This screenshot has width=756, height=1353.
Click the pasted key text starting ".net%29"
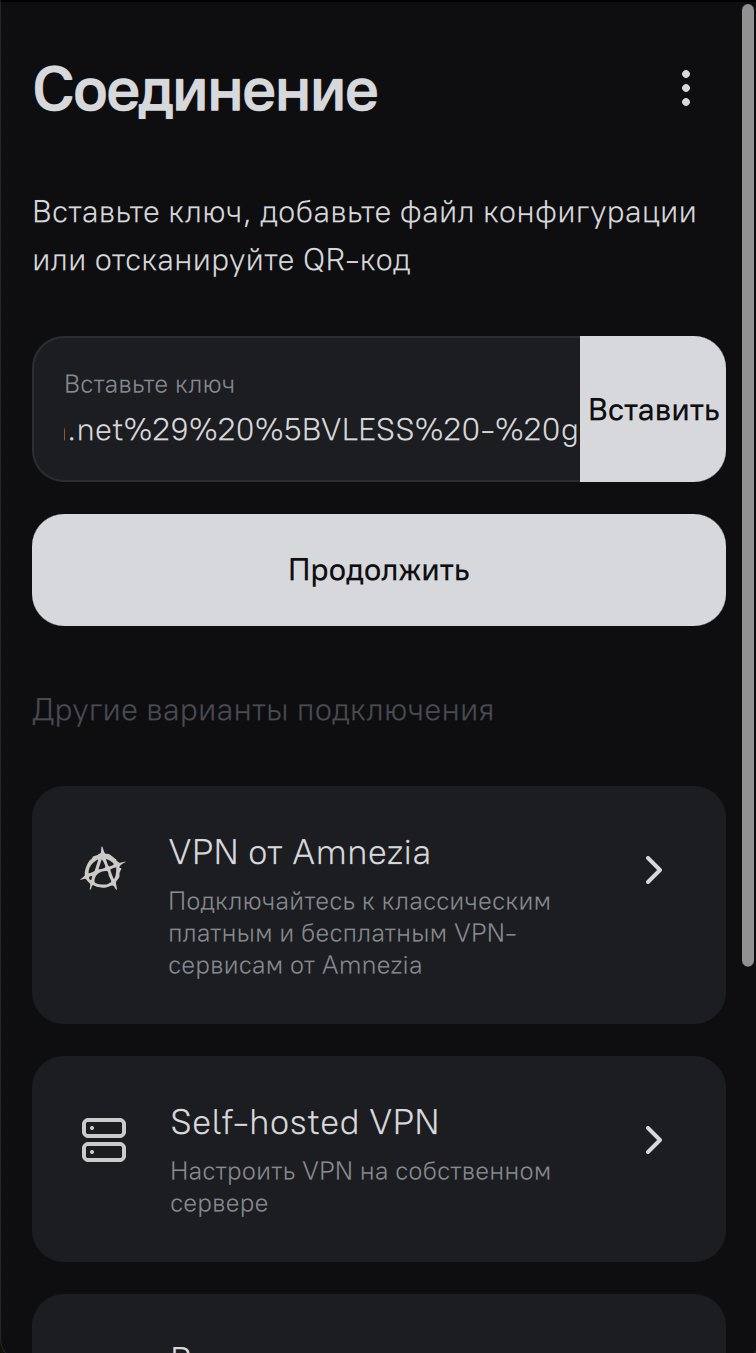pyautogui.click(x=322, y=433)
